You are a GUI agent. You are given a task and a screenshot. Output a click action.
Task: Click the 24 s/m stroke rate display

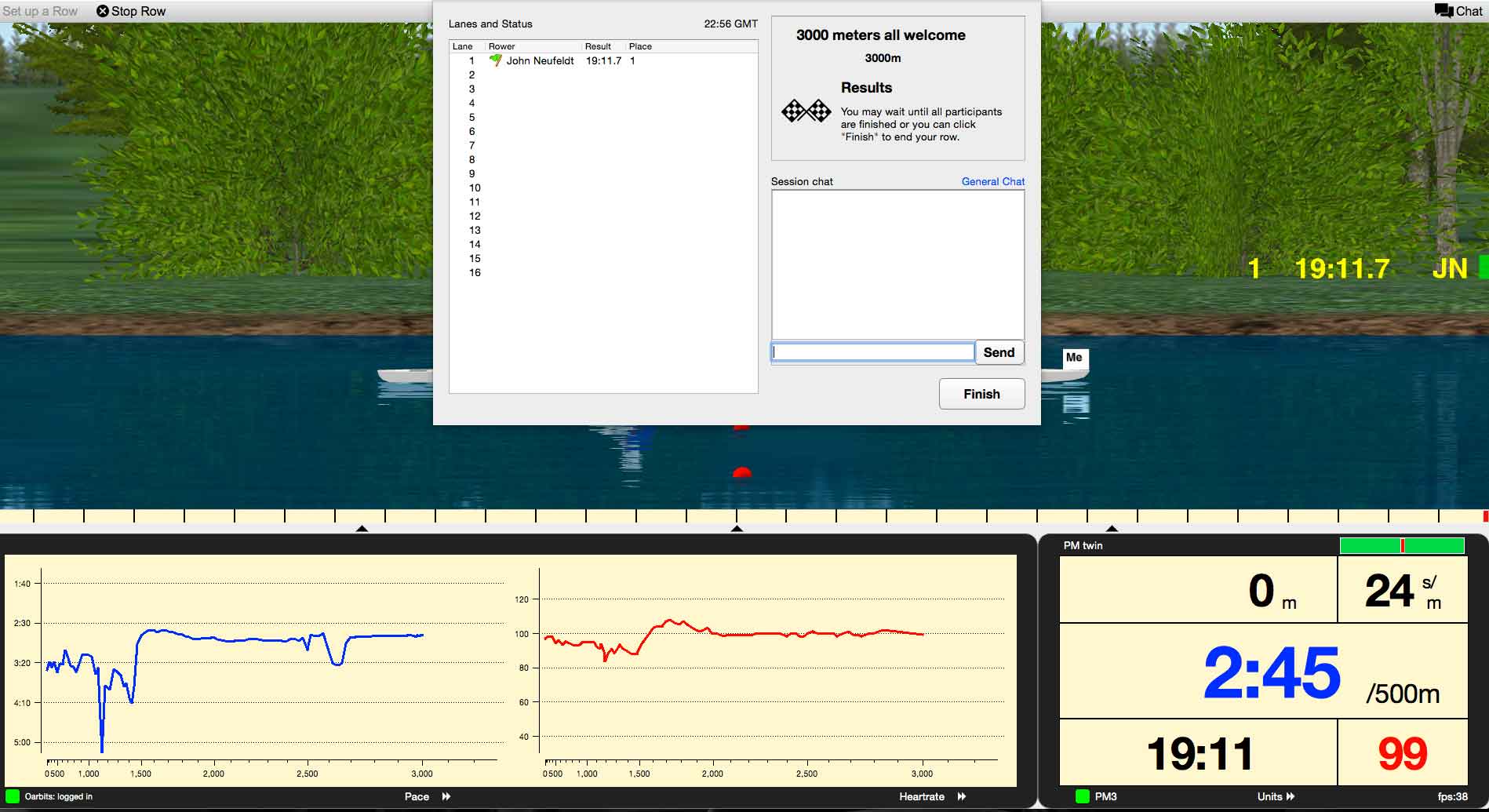coord(1402,590)
